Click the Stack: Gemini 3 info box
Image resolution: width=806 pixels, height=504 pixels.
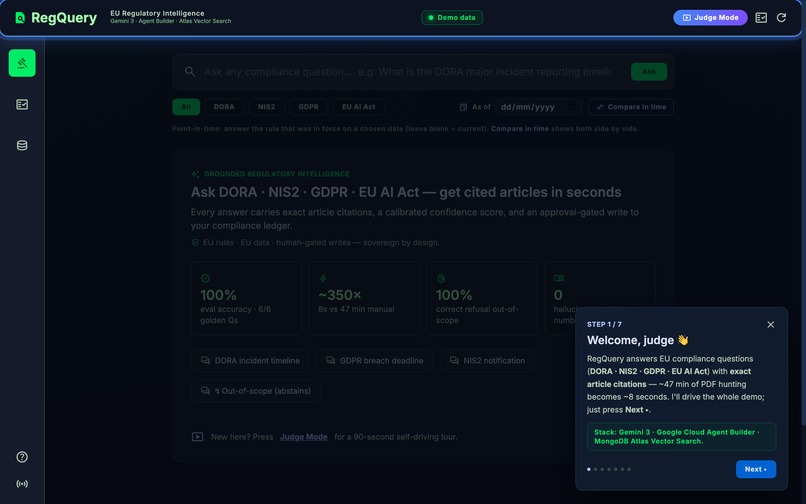(x=682, y=437)
